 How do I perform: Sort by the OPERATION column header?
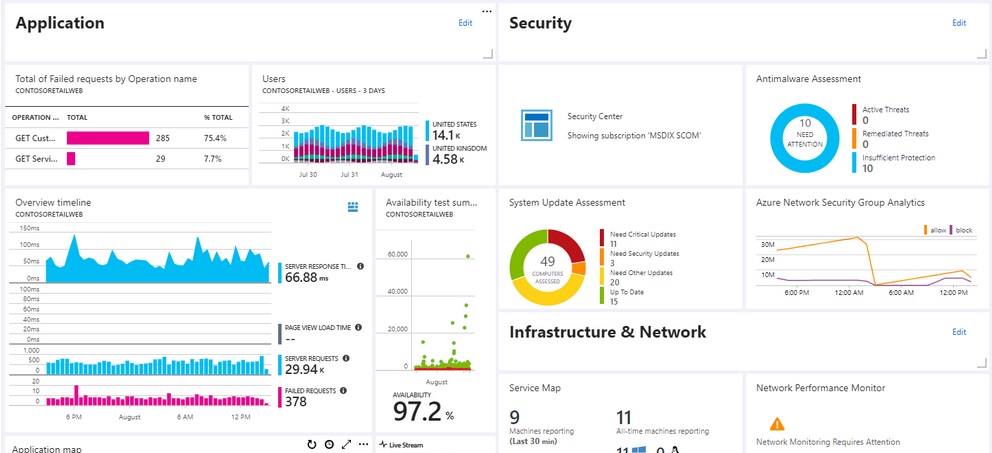click(35, 117)
